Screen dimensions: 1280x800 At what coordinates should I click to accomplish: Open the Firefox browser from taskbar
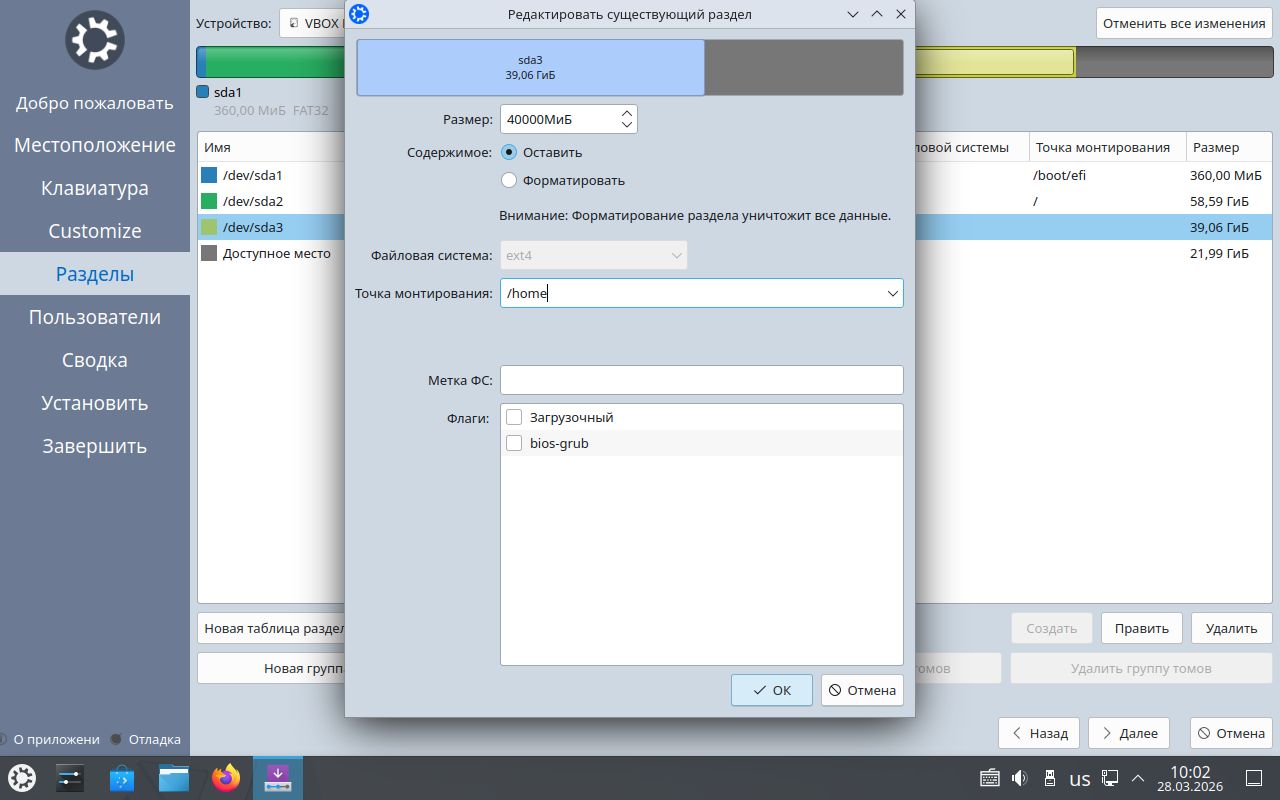[226, 778]
